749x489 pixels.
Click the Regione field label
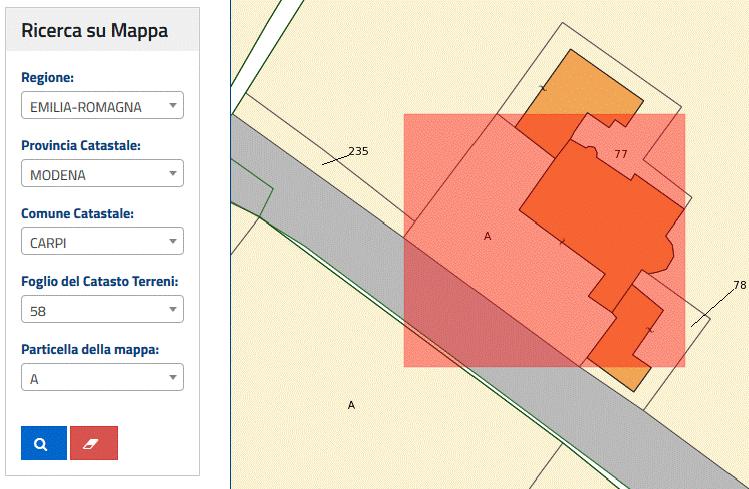[47, 77]
